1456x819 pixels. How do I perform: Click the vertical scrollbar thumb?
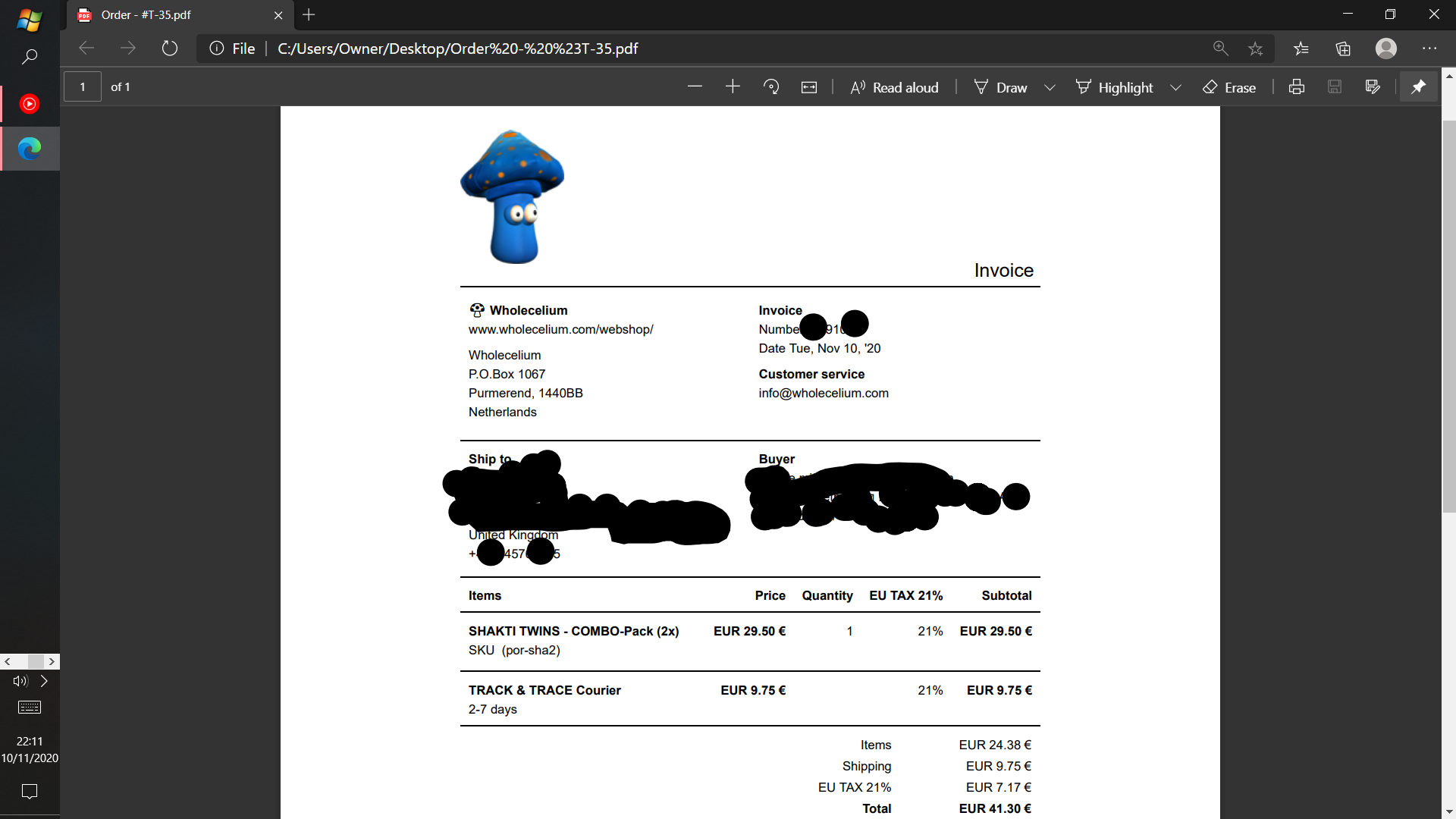tap(1449, 316)
